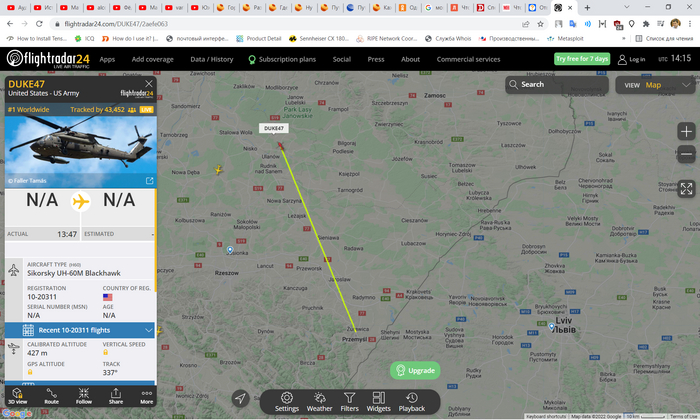Show the flight route
The image size is (700, 420).
52,395
